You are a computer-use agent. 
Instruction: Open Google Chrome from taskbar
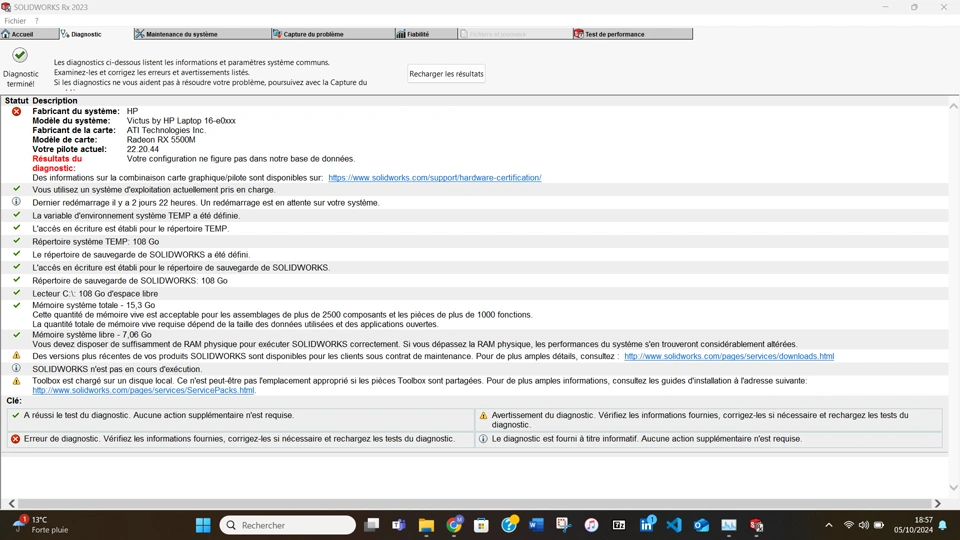pos(454,525)
